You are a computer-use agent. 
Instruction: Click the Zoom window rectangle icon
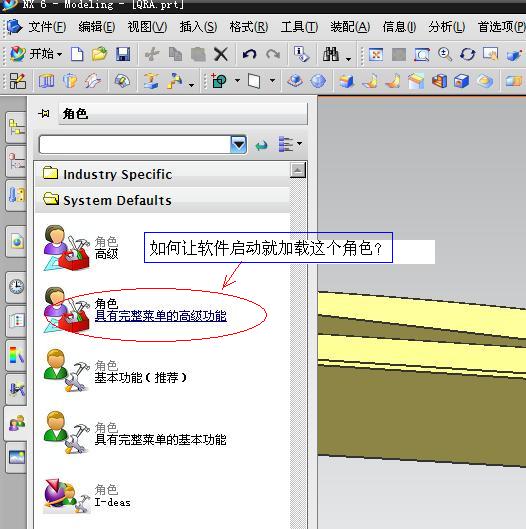click(x=422, y=54)
